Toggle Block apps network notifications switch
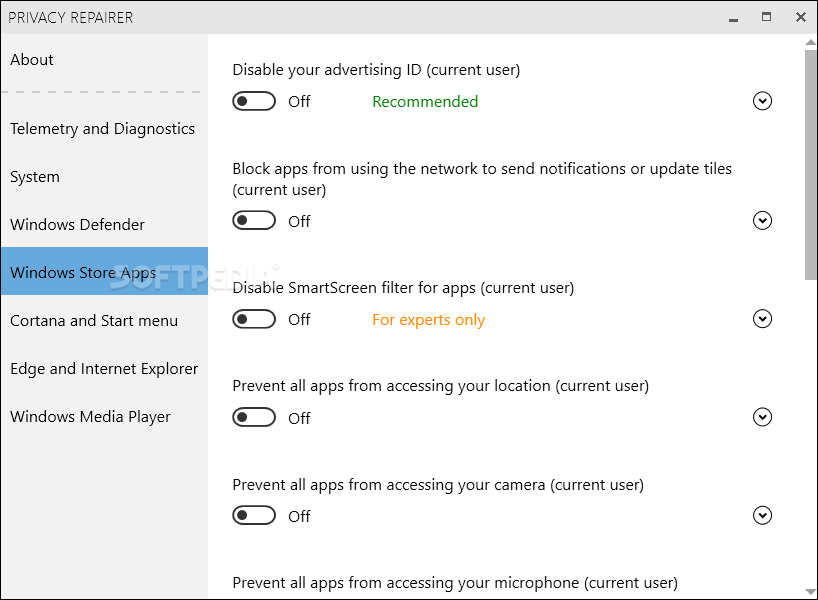 (x=254, y=221)
